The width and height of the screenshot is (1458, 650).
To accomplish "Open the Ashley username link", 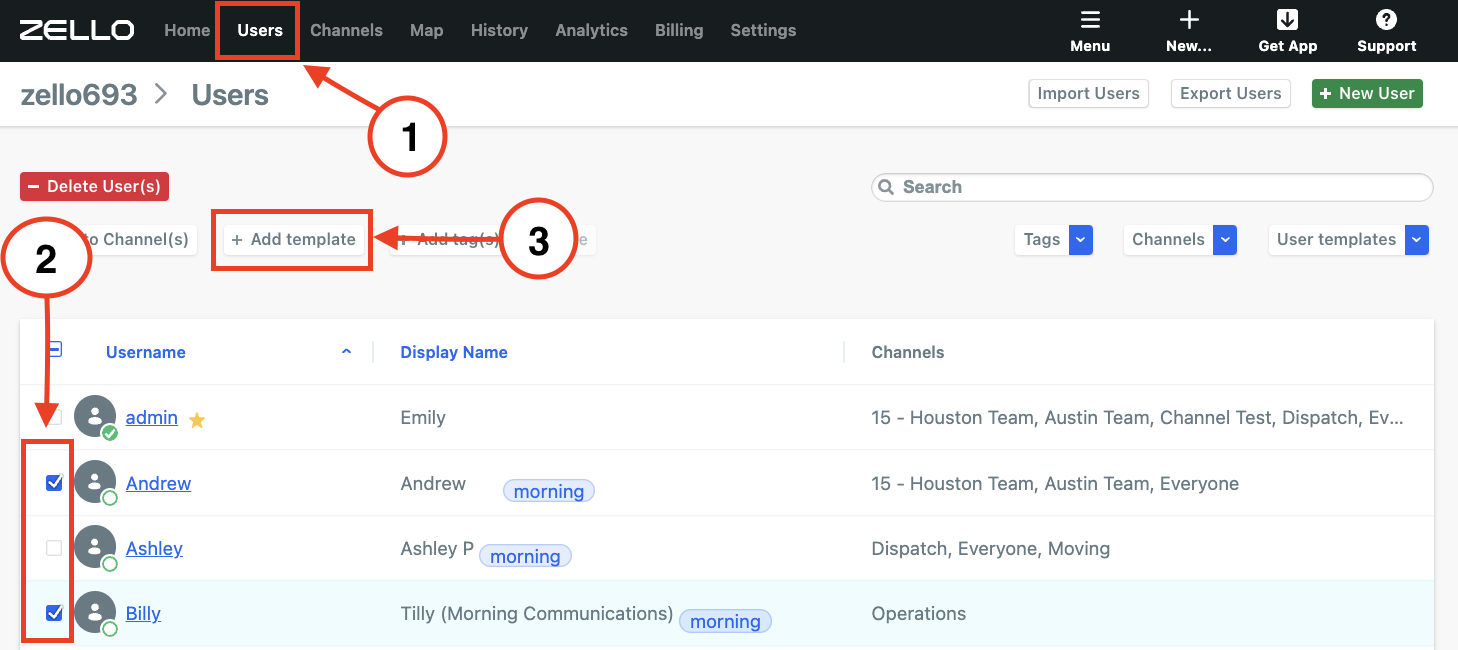I will click(154, 548).
